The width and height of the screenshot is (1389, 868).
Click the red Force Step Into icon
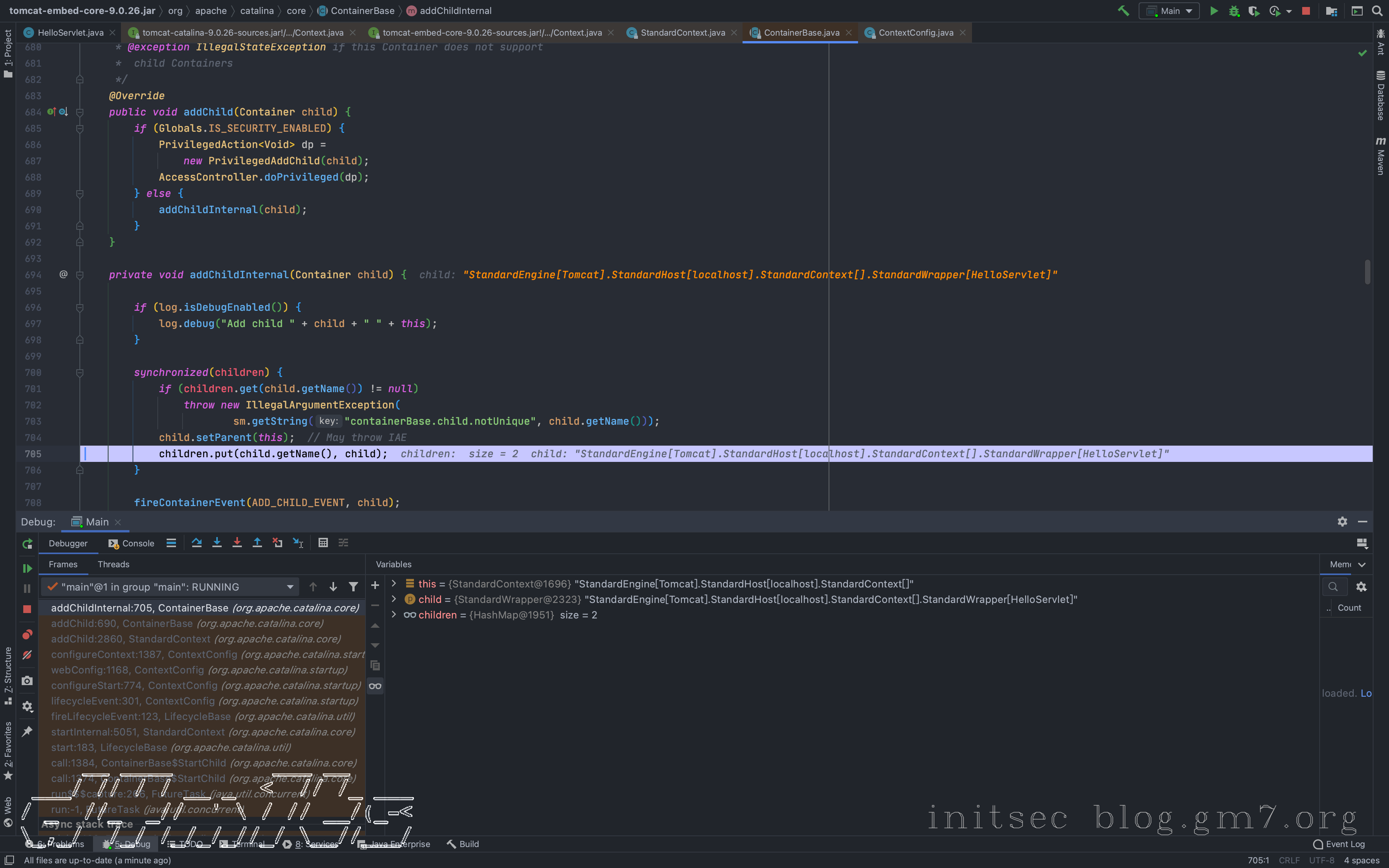(237, 542)
